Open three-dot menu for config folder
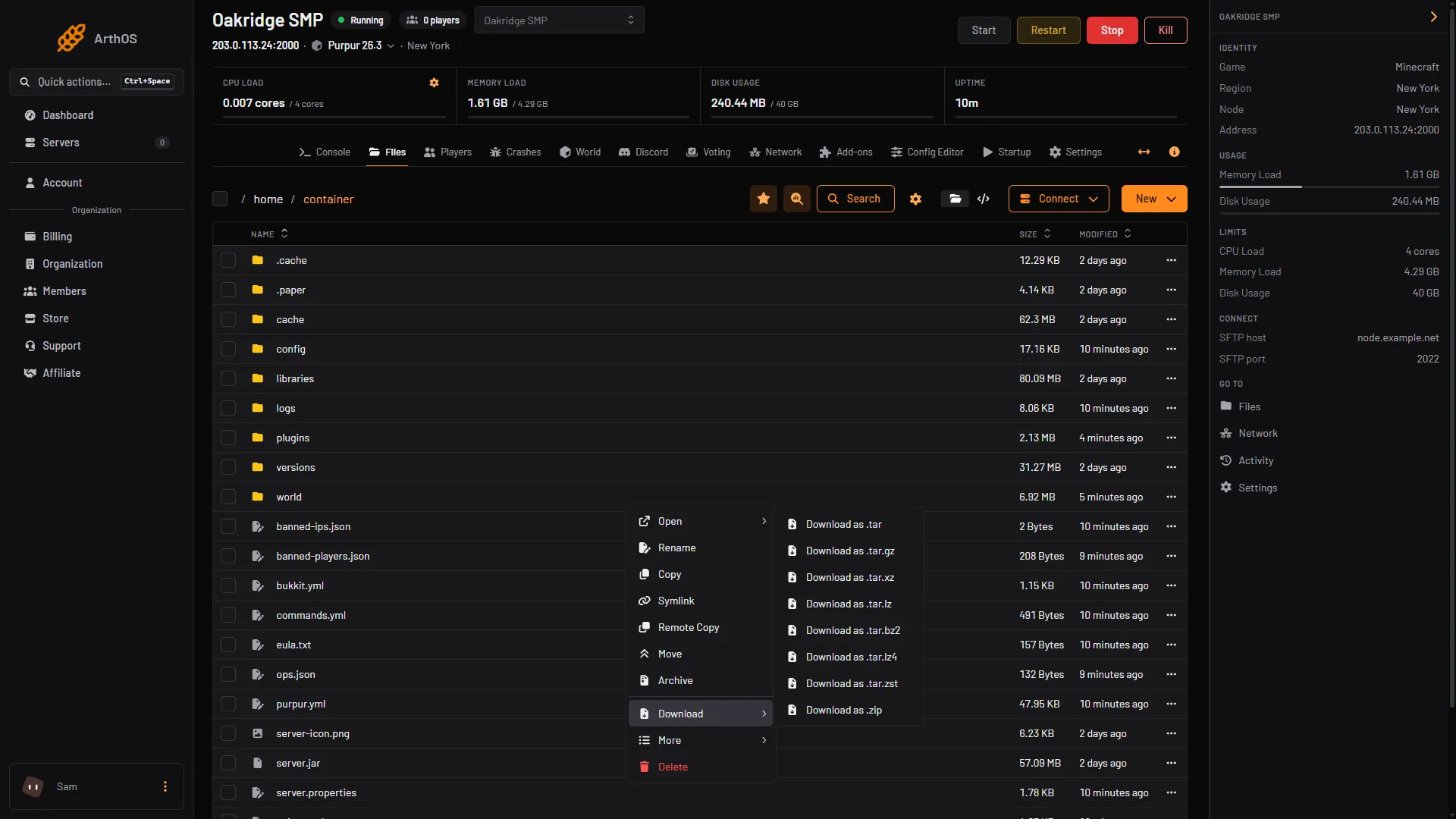This screenshot has height=819, width=1456. [x=1172, y=349]
